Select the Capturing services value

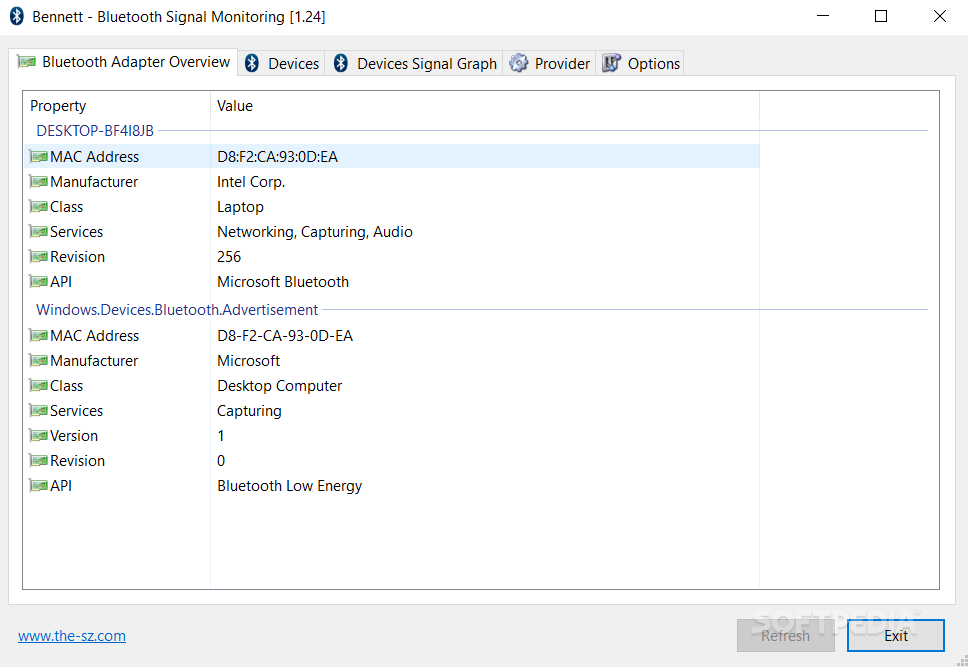pyautogui.click(x=249, y=411)
